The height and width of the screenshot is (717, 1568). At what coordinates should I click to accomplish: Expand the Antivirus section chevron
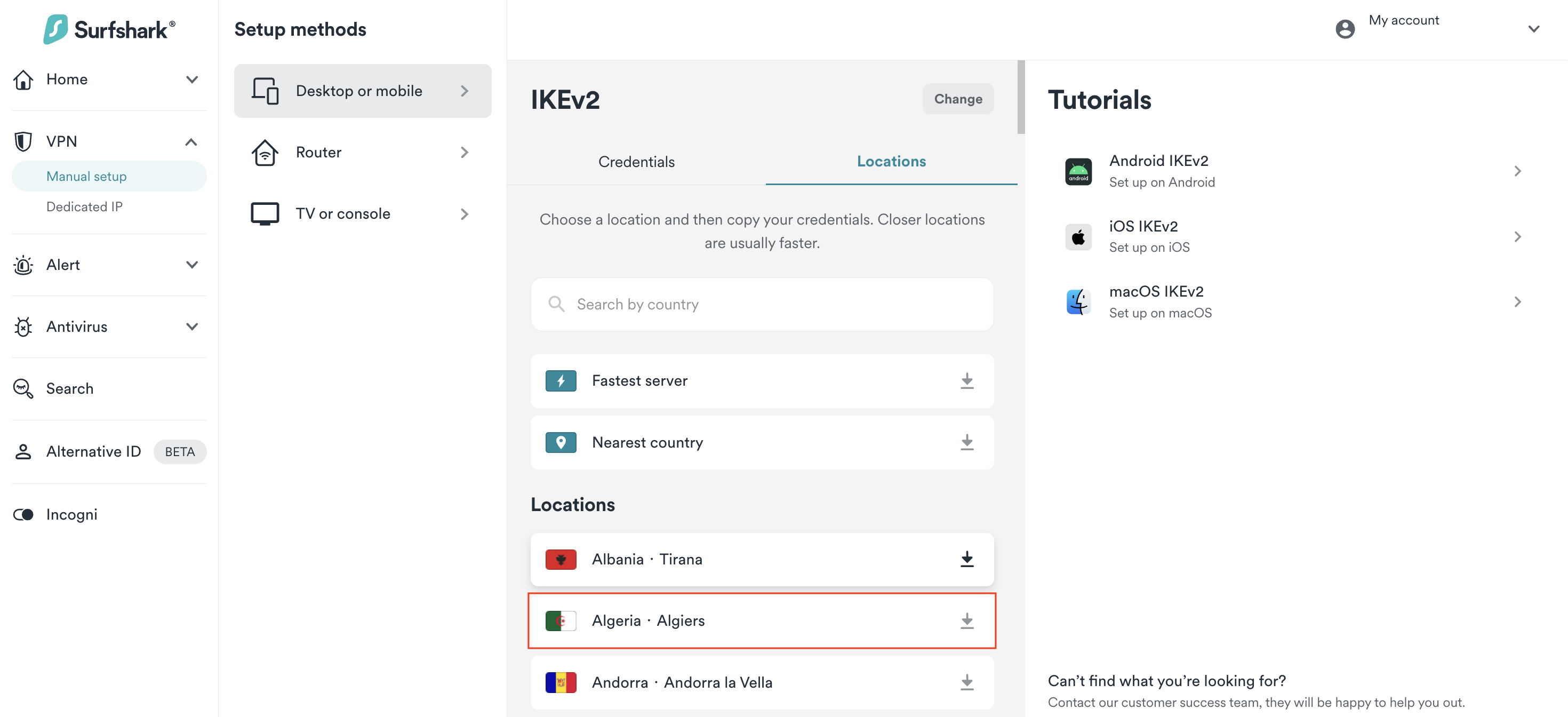[192, 327]
